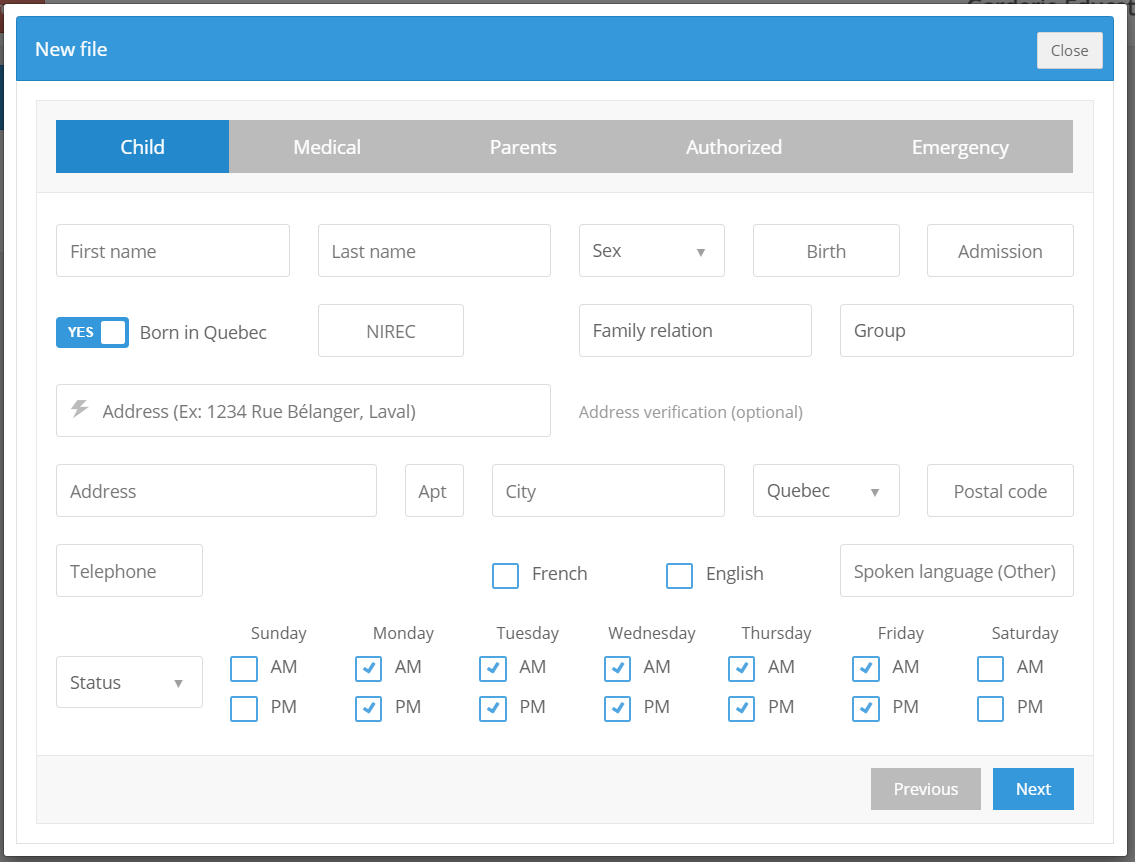Click the Birth date field

pos(826,250)
